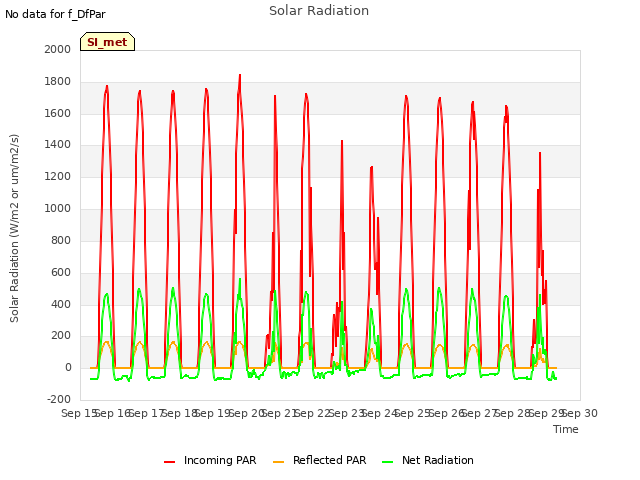
Task: Click the 1600 y-axis tick label
Action: tap(58, 113)
